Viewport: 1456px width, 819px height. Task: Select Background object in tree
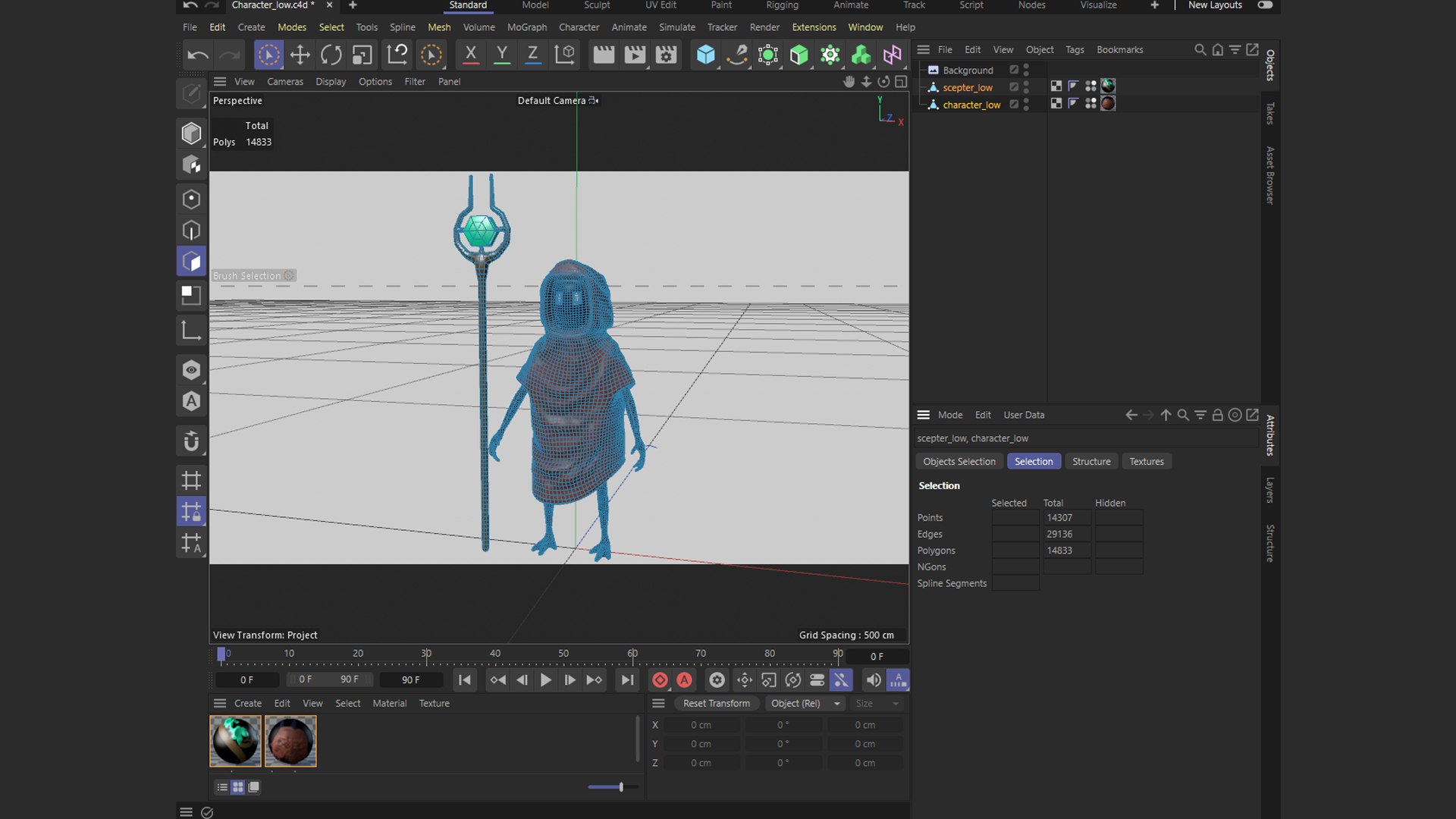point(968,70)
